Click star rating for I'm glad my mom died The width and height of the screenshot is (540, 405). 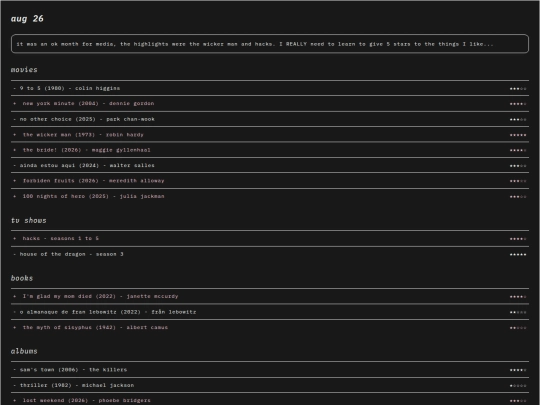[x=518, y=297]
